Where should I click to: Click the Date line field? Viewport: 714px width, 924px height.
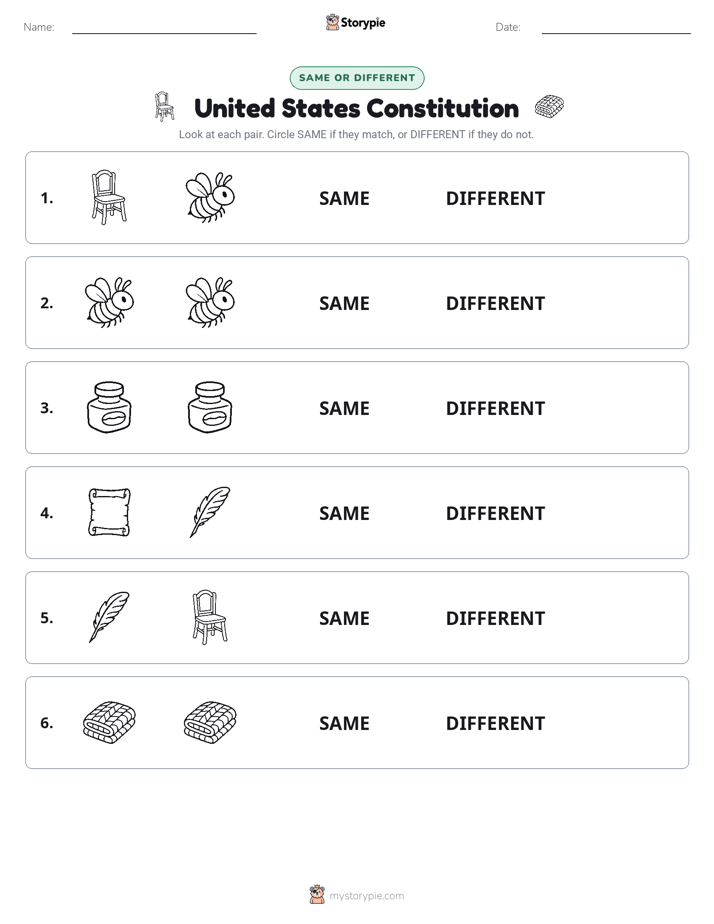click(616, 27)
